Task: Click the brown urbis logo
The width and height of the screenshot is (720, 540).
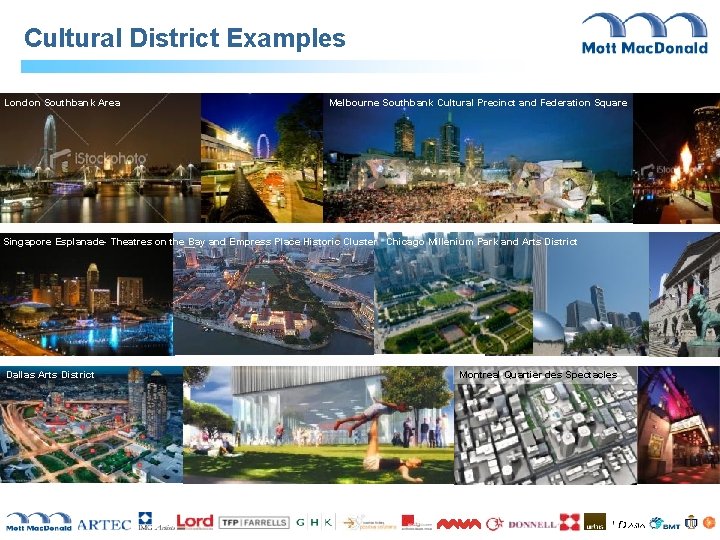Action: [x=595, y=522]
